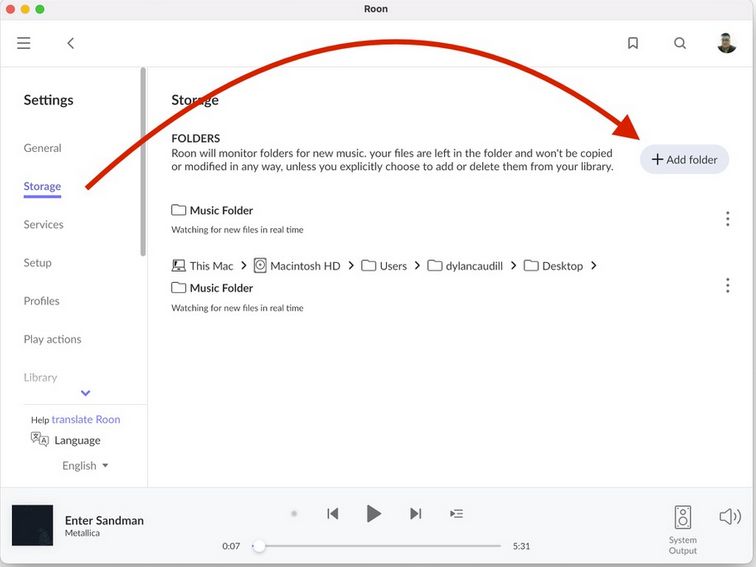This screenshot has height=567, width=756.
Task: Open the user profile avatar
Action: (x=727, y=43)
